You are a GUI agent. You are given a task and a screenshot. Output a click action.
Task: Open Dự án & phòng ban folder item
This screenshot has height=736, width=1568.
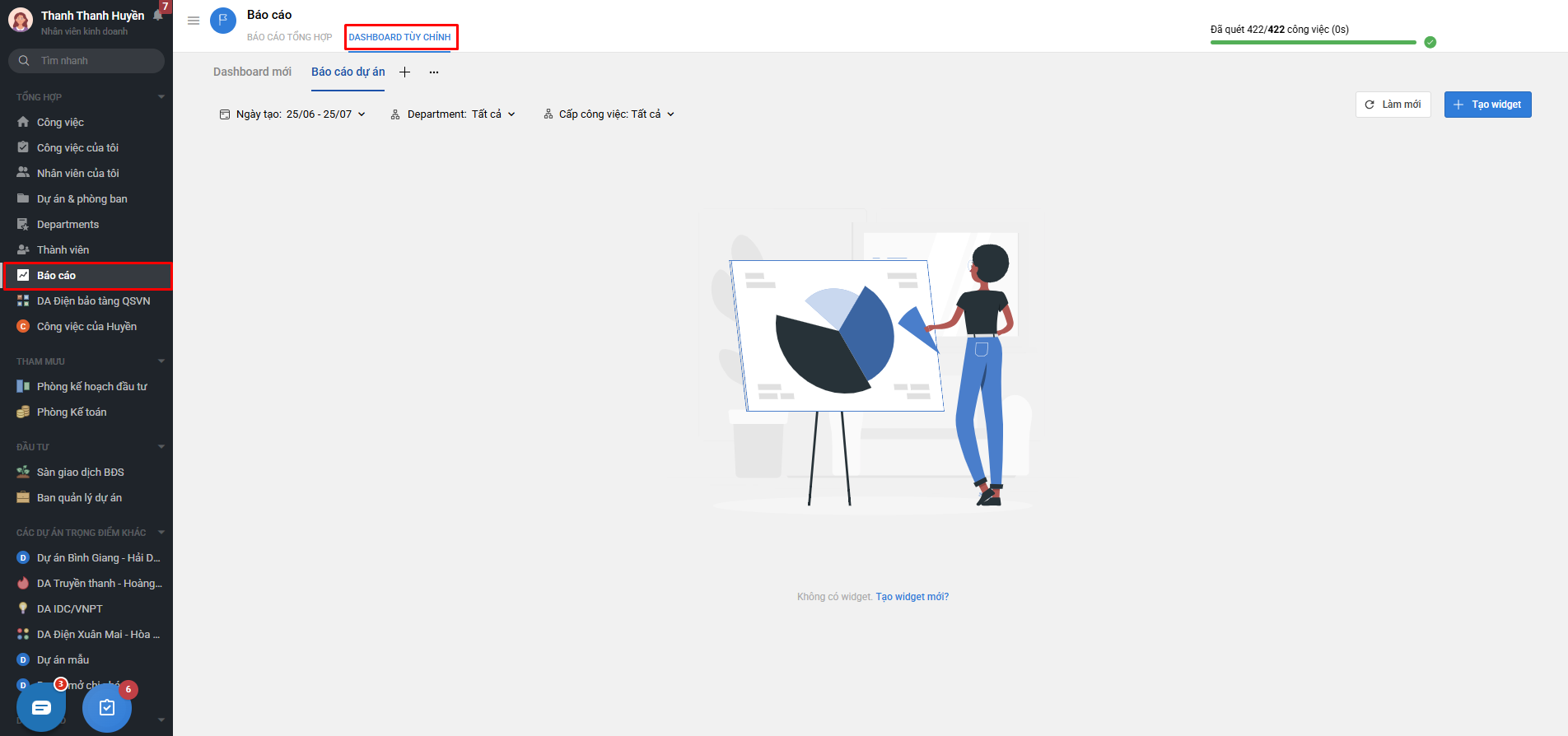(x=86, y=198)
